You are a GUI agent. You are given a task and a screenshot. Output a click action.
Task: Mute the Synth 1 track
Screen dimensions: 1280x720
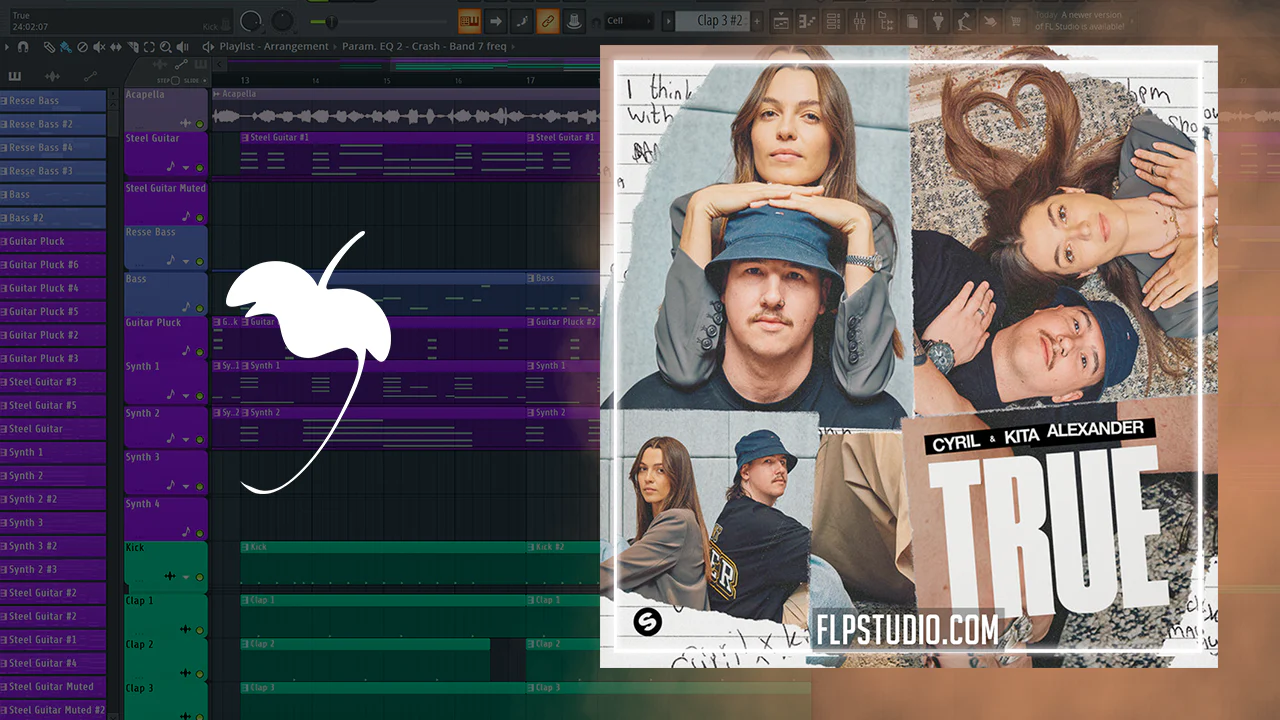coord(200,396)
